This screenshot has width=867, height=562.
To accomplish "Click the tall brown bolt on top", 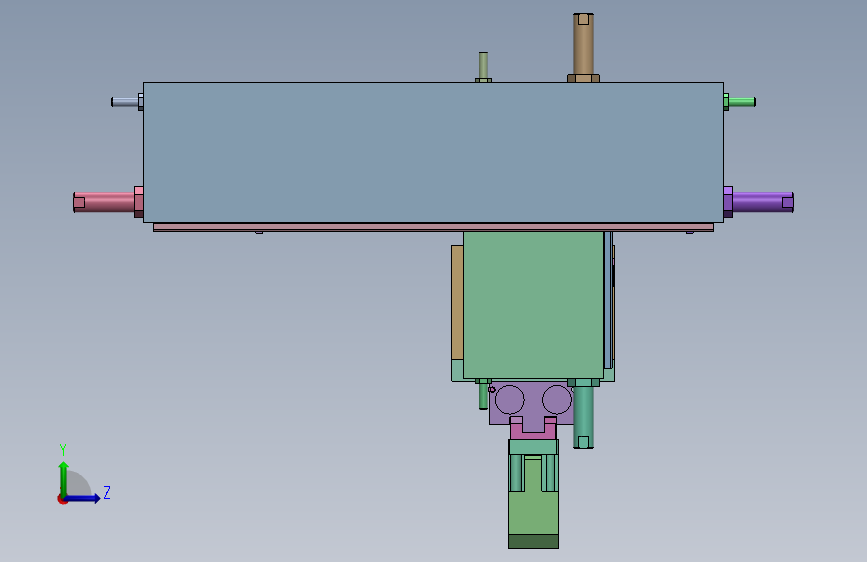I will click(x=583, y=48).
